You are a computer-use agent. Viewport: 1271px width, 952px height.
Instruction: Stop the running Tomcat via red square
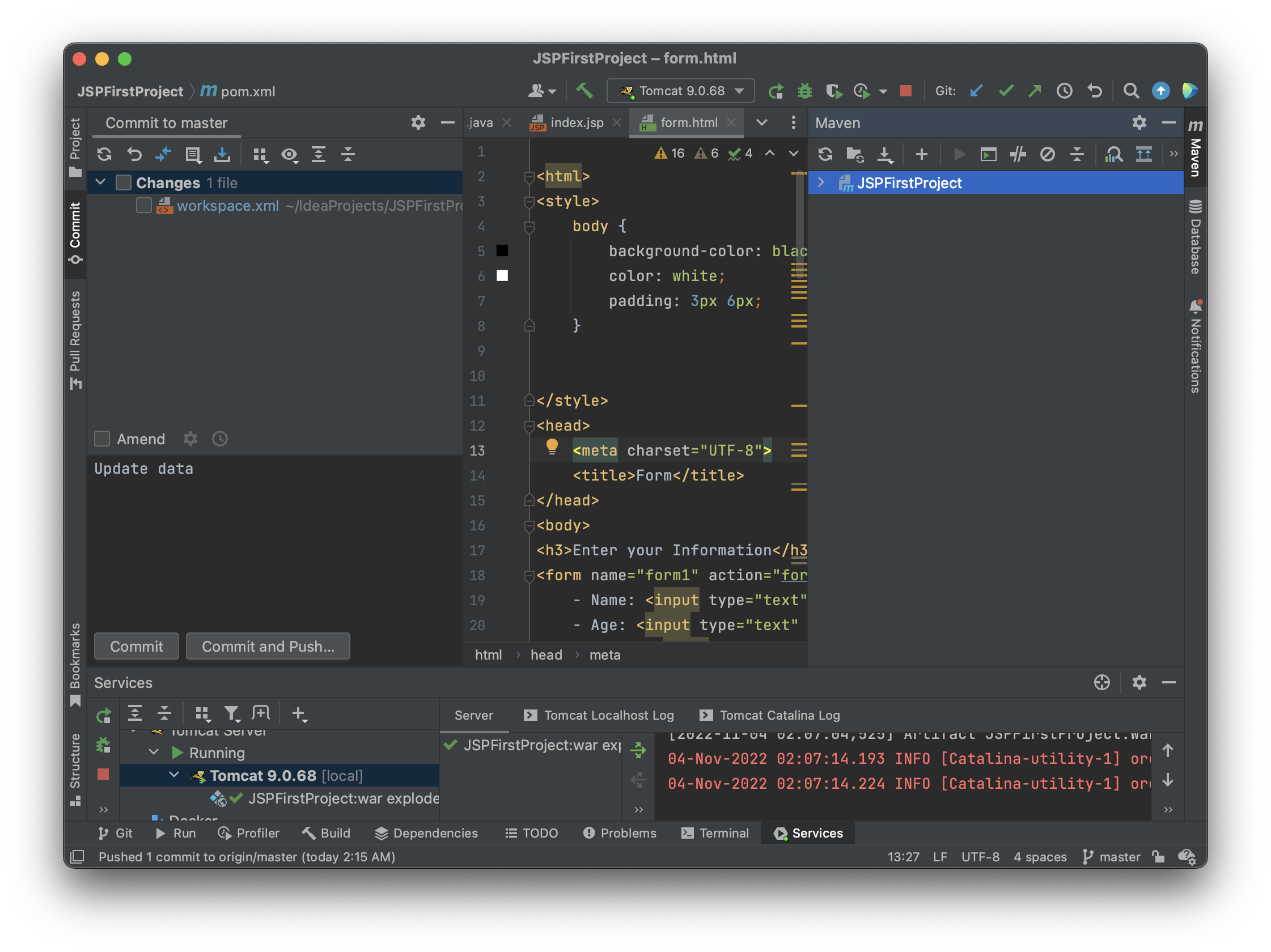click(906, 91)
